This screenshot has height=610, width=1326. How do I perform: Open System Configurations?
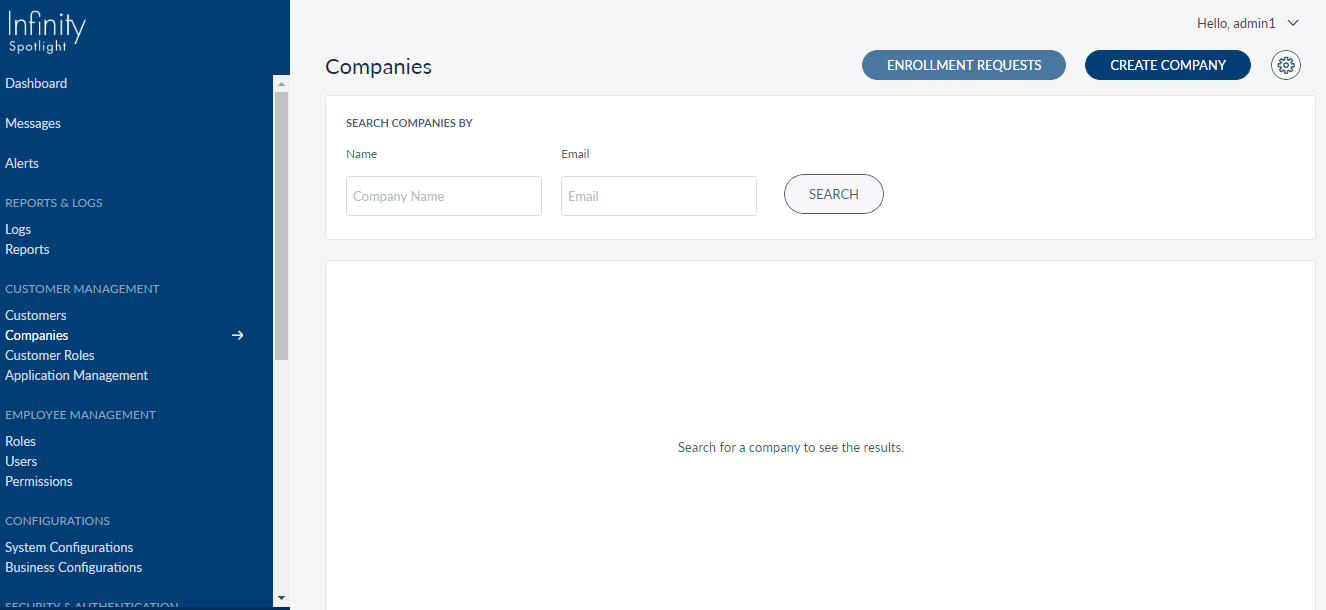coord(69,548)
